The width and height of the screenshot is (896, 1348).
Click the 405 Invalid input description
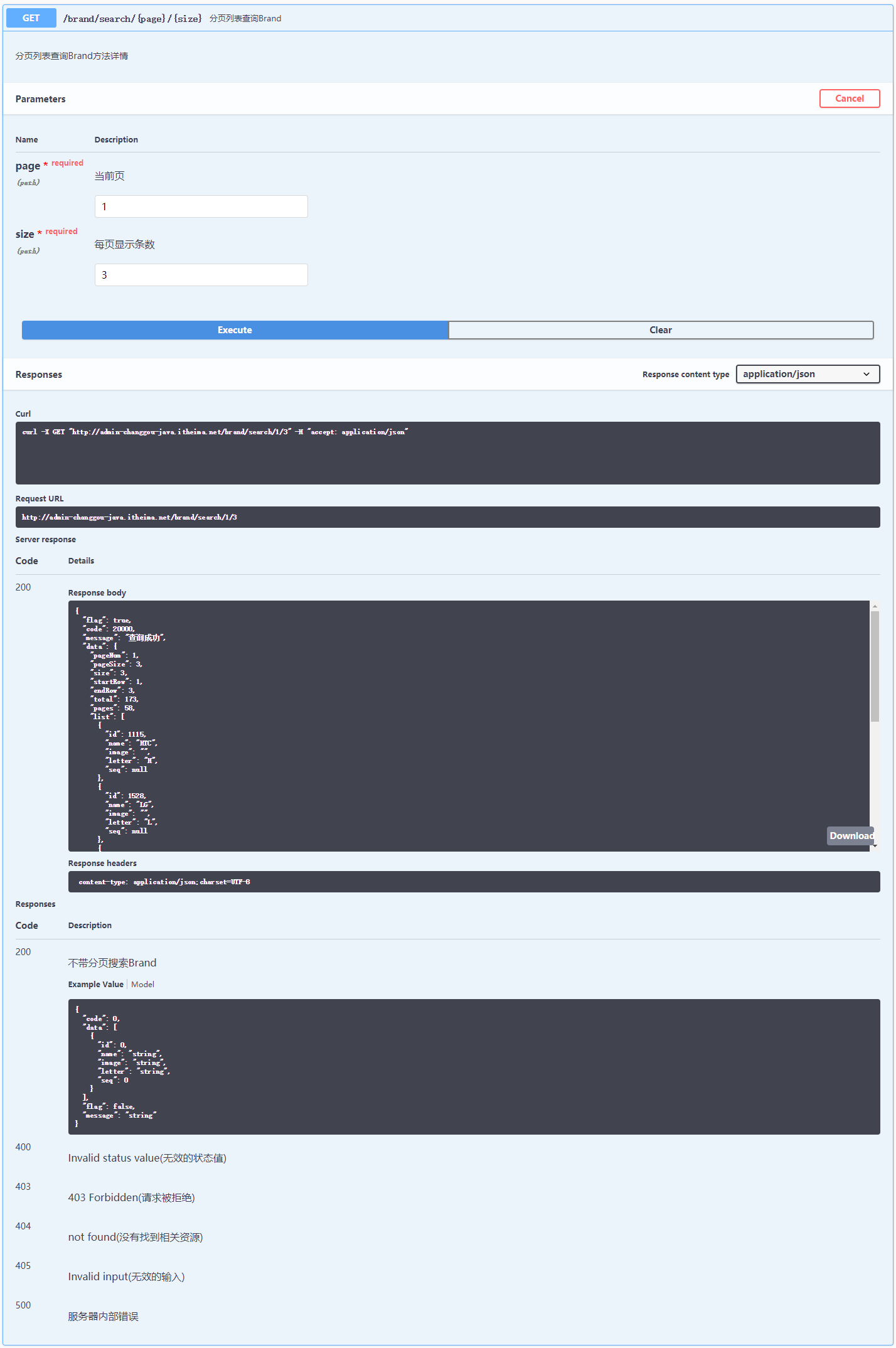click(127, 1276)
